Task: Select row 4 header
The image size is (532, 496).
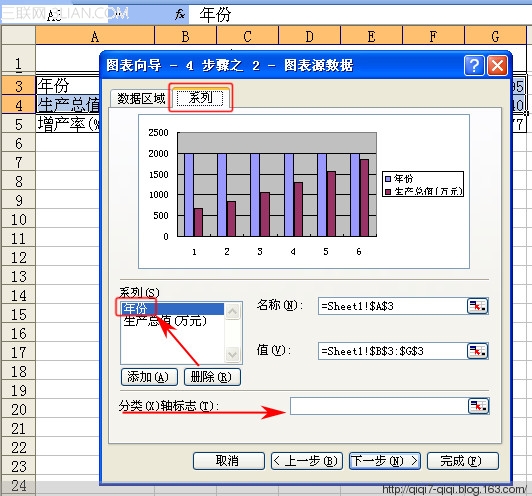Action: pyautogui.click(x=19, y=105)
